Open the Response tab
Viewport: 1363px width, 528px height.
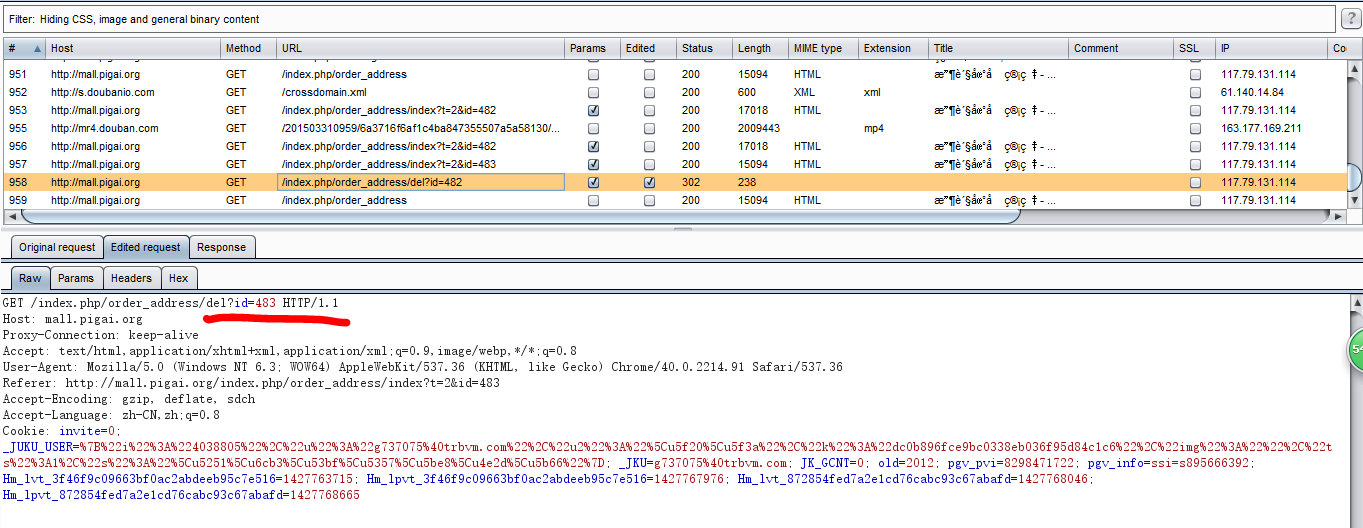click(x=221, y=247)
